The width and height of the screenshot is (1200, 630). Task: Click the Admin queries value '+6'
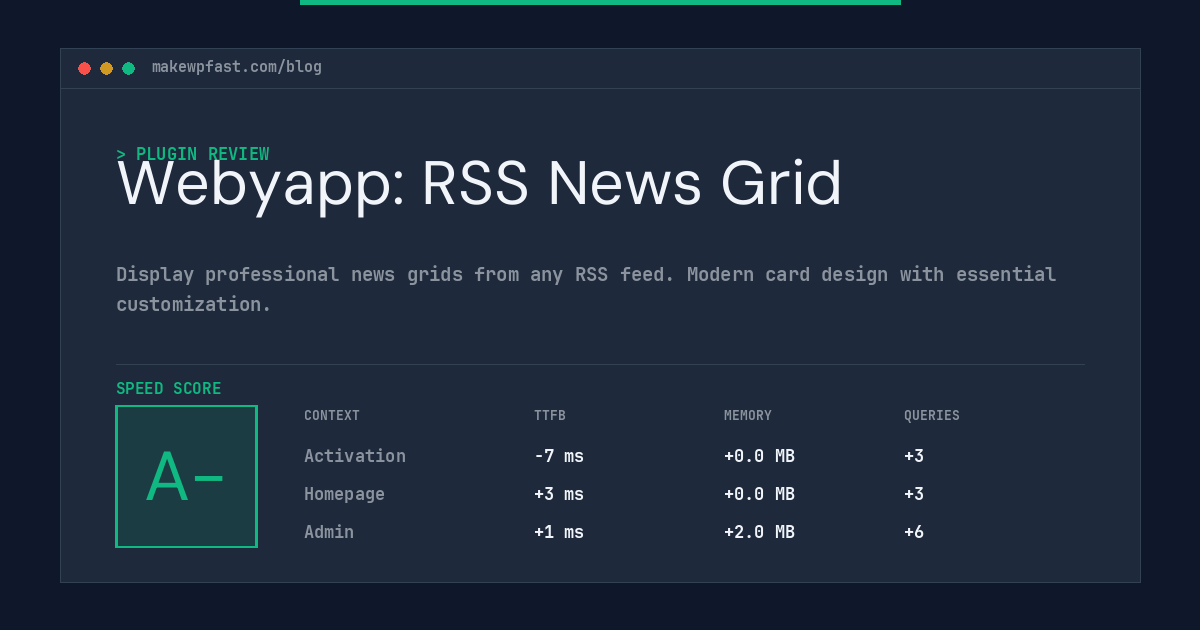[914, 532]
